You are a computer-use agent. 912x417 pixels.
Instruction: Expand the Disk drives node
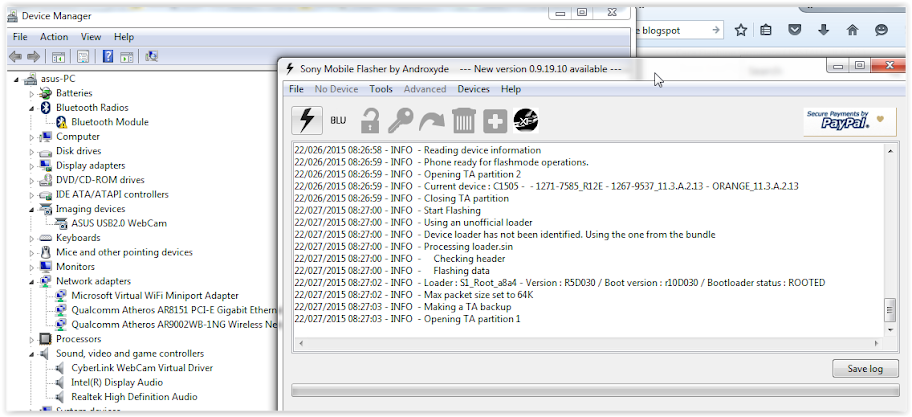point(32,151)
